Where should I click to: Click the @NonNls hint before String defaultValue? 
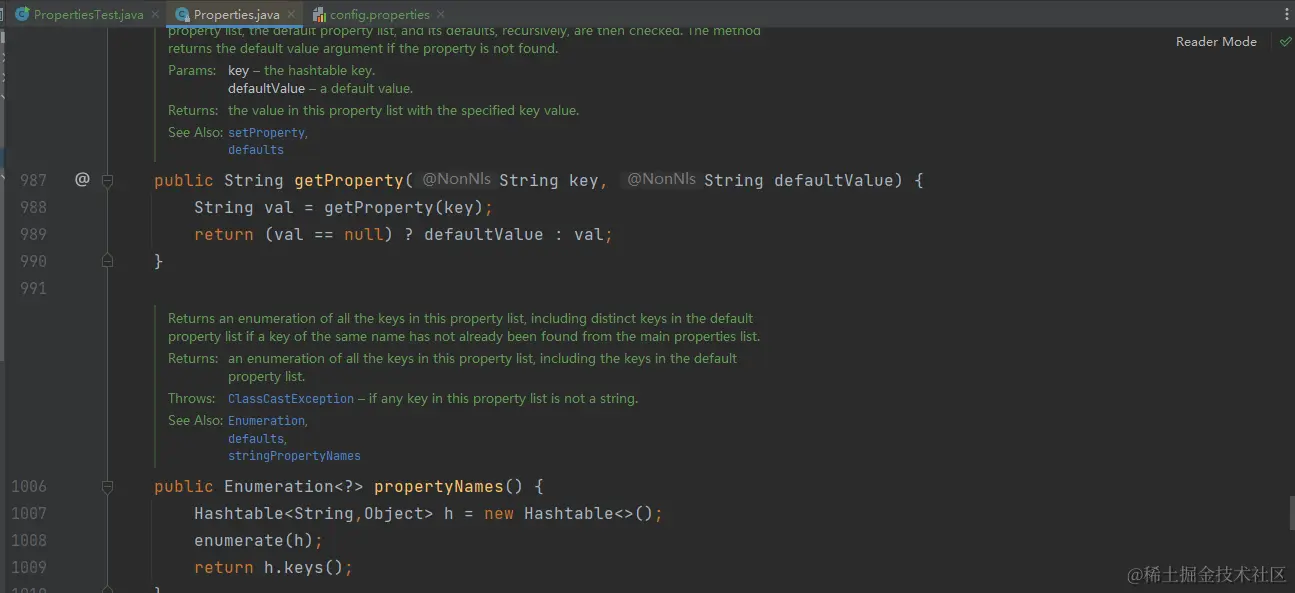point(661,180)
